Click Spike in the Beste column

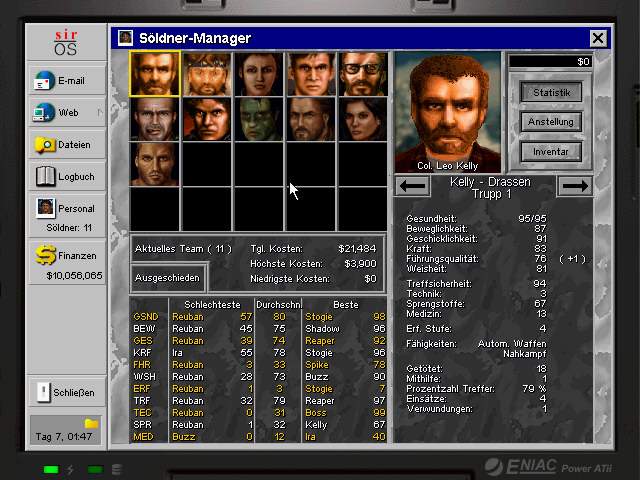coord(317,365)
